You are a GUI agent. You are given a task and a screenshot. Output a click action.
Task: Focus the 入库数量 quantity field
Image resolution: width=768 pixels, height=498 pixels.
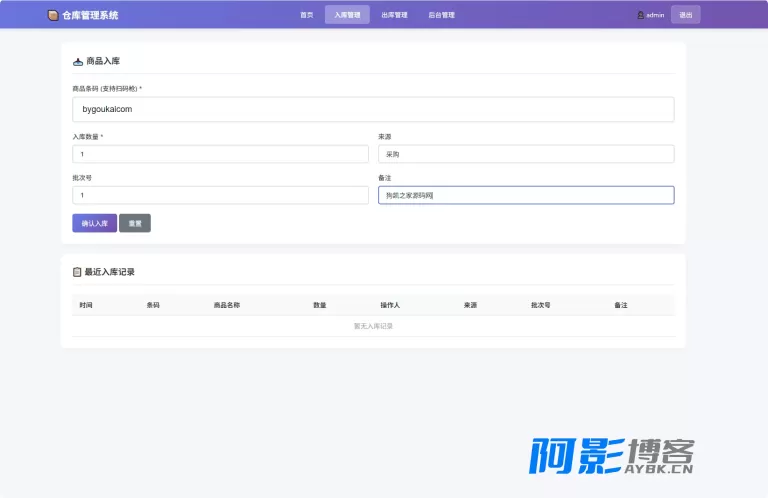(x=220, y=154)
